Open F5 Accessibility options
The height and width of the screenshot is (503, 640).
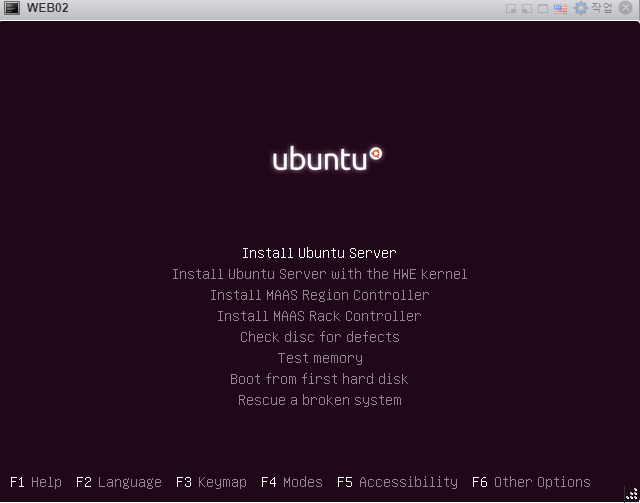397,482
